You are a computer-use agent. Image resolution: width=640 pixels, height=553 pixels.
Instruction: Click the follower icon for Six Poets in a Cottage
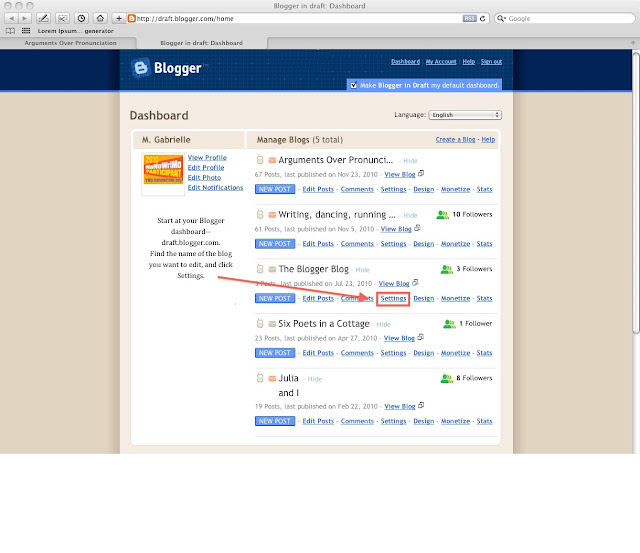point(449,324)
